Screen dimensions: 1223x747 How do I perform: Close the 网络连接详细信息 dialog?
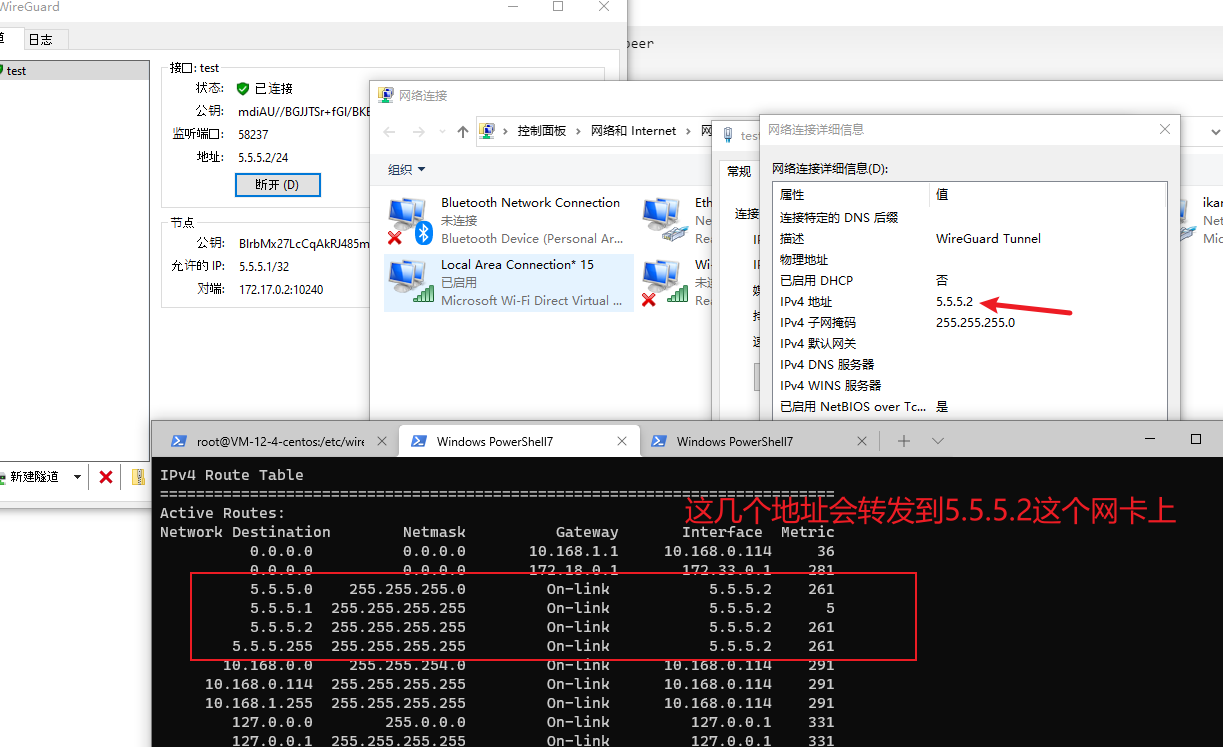(x=1164, y=129)
